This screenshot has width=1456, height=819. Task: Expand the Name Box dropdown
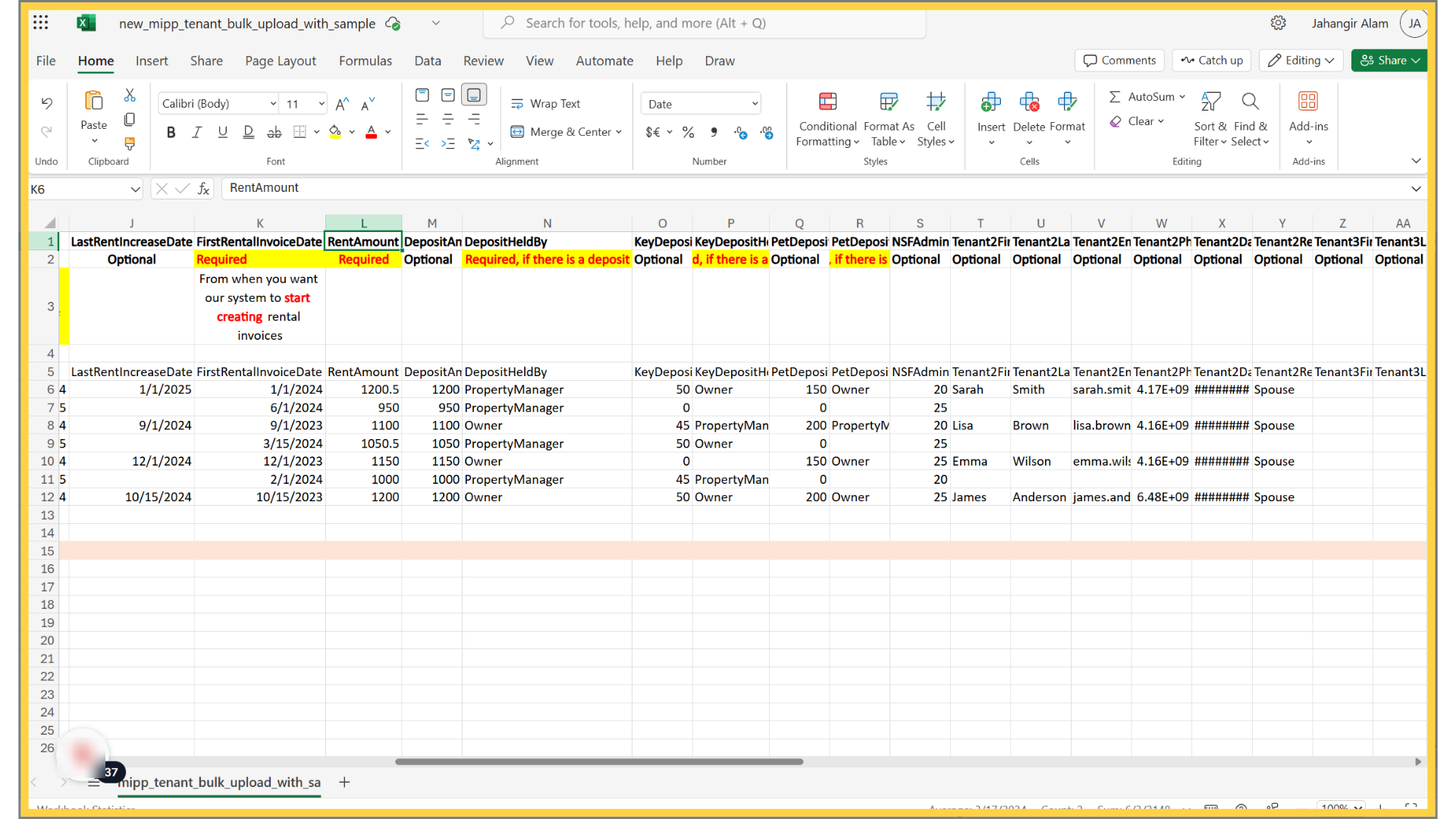pyautogui.click(x=135, y=190)
